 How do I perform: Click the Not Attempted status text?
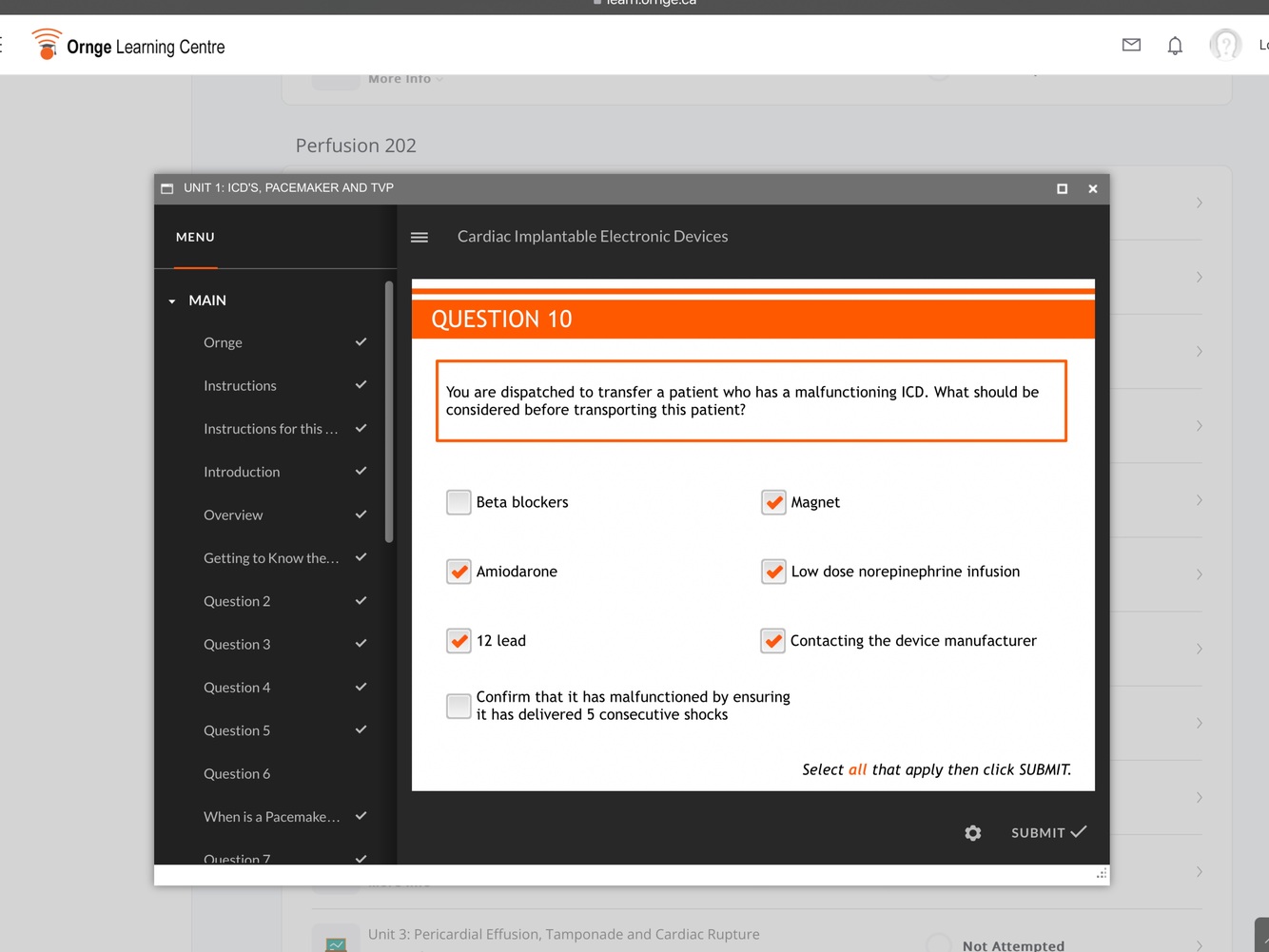click(1013, 945)
